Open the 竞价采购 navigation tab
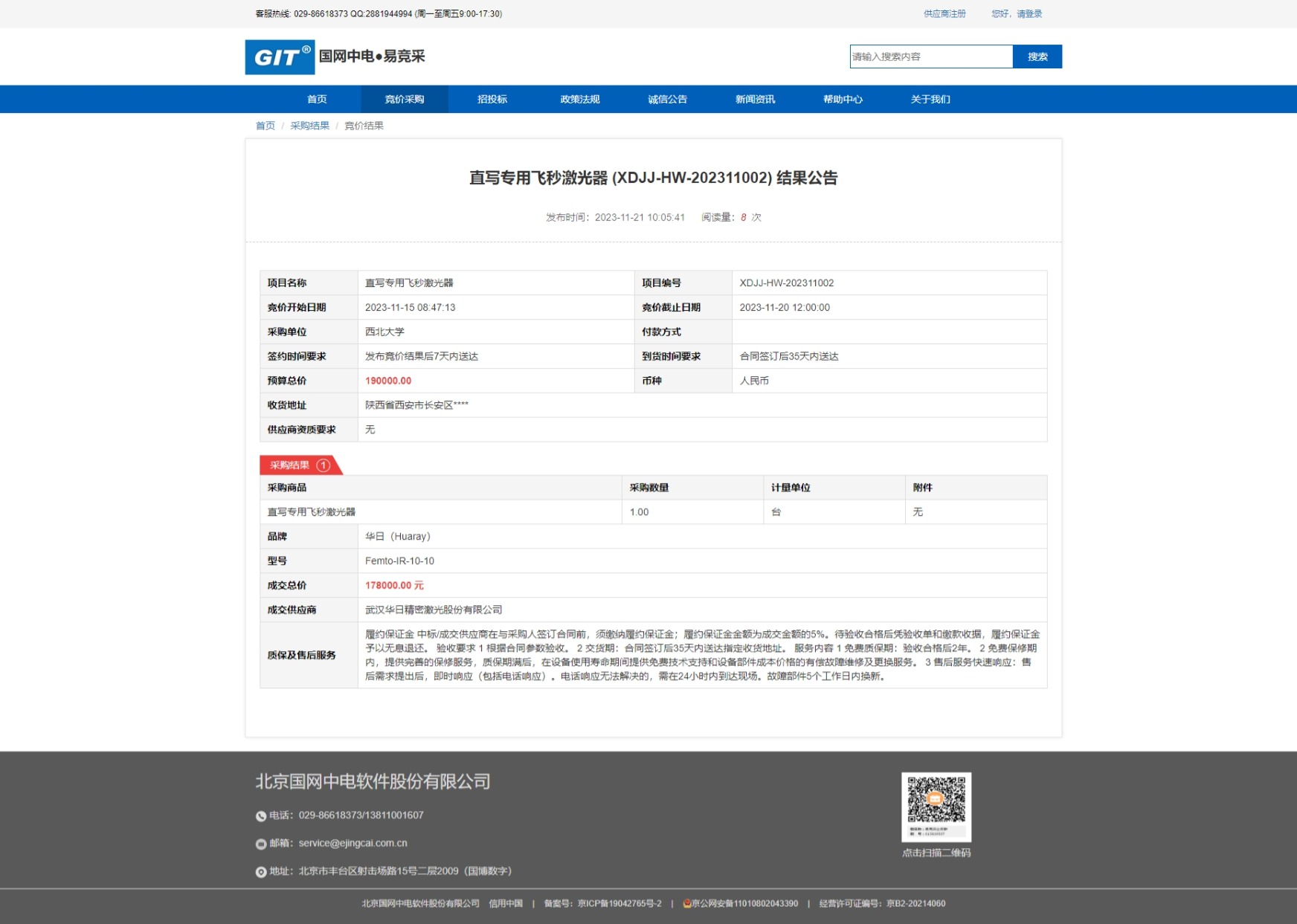 point(404,100)
